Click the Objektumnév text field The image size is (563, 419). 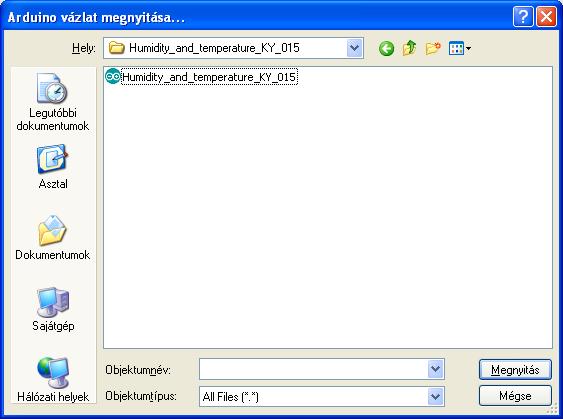click(x=313, y=369)
